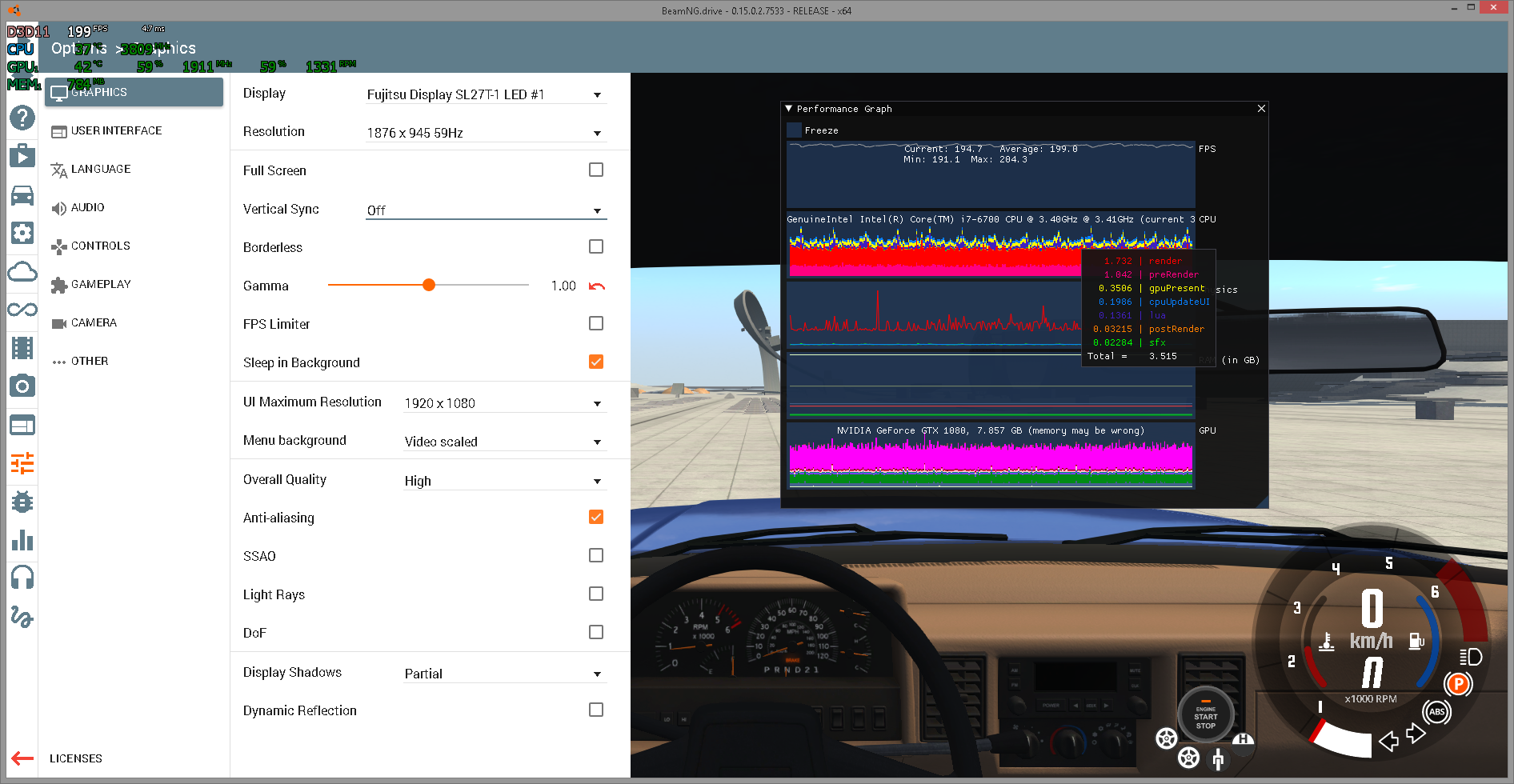Open the debug bug icon
Screen dimensions: 1514x784
22,502
